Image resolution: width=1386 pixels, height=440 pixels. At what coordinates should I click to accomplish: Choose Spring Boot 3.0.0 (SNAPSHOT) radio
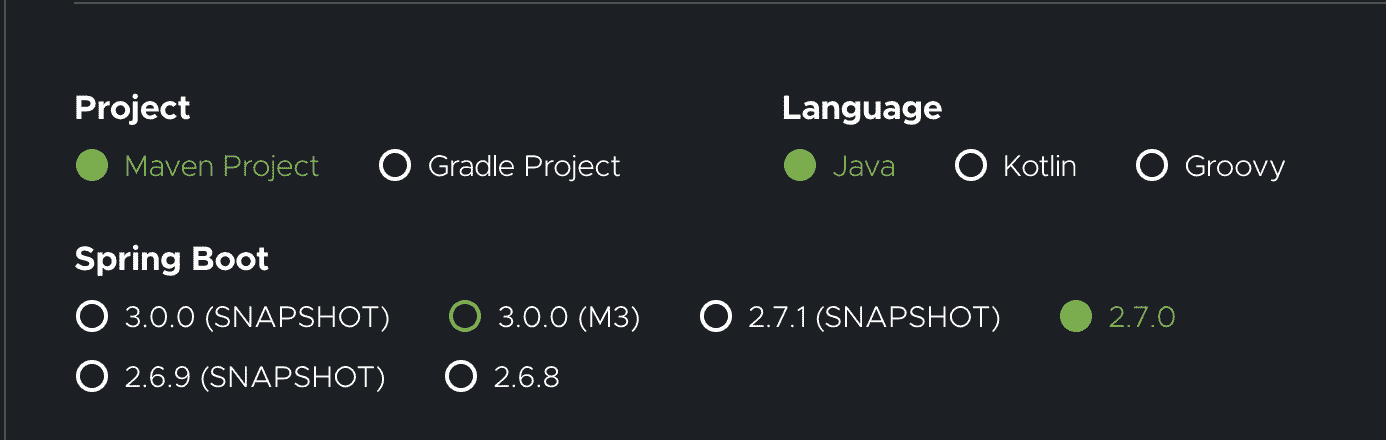(x=92, y=317)
